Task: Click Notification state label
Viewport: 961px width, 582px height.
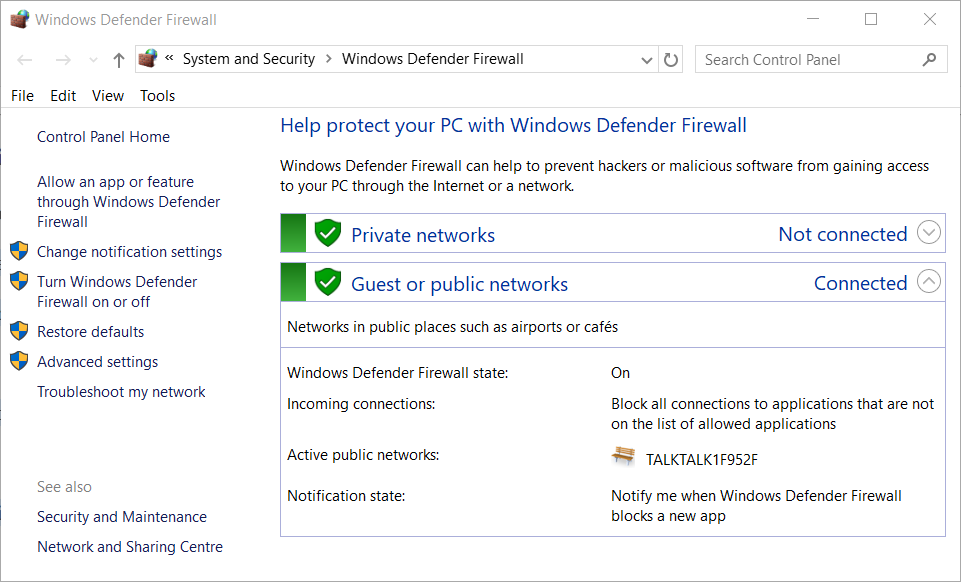Action: (x=346, y=496)
